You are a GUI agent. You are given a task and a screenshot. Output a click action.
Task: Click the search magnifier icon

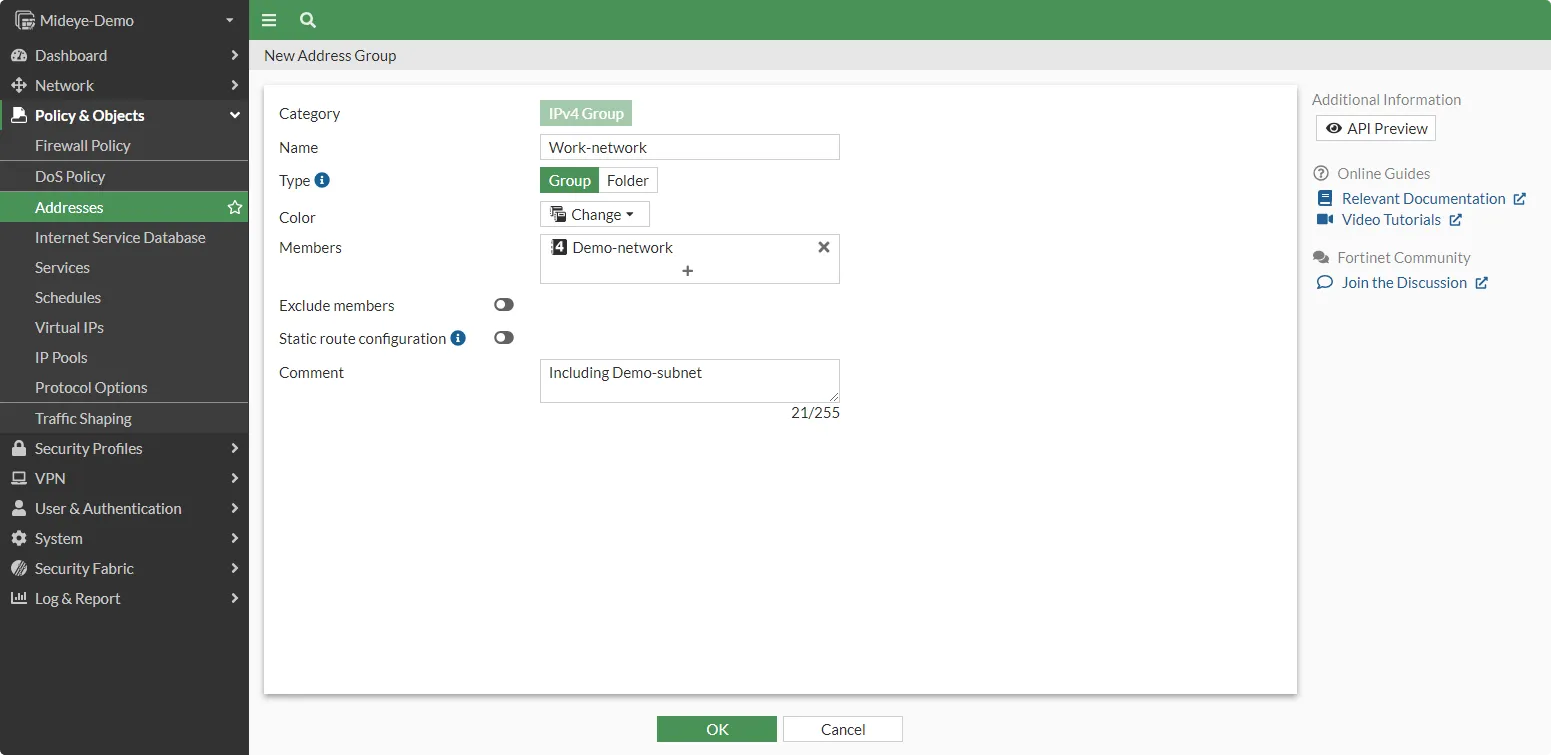pyautogui.click(x=307, y=20)
